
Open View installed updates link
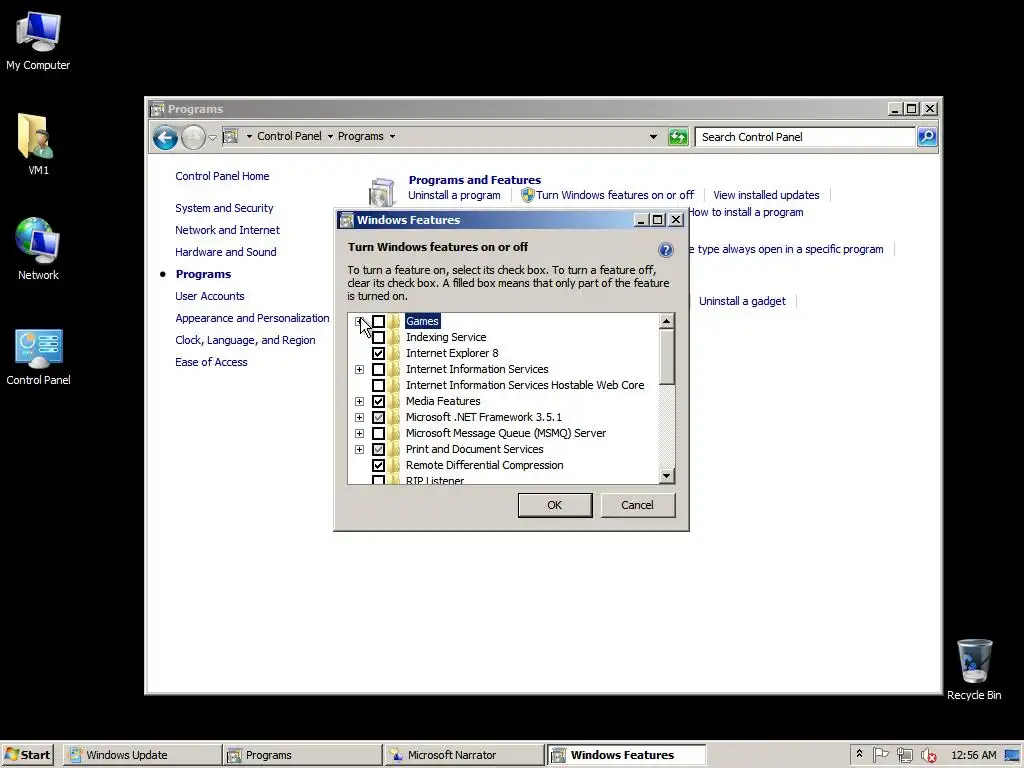click(x=766, y=195)
